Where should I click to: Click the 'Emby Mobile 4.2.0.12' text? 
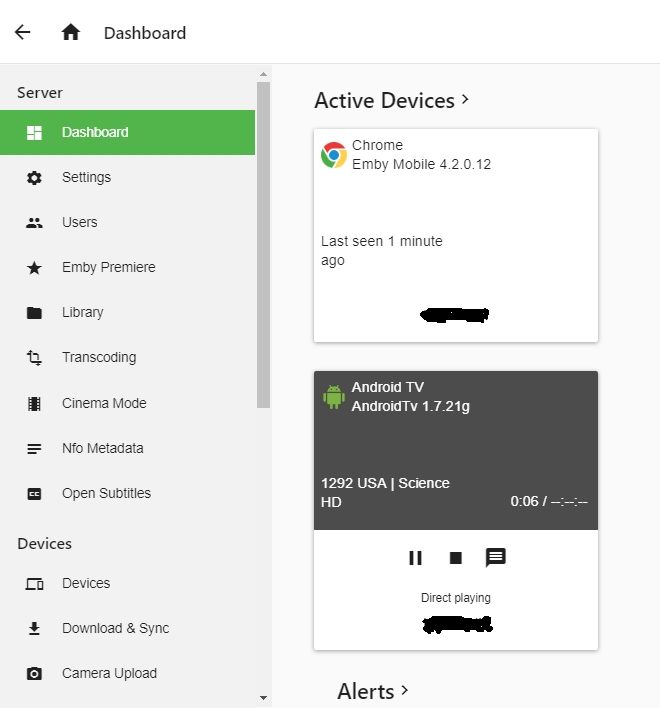421,164
